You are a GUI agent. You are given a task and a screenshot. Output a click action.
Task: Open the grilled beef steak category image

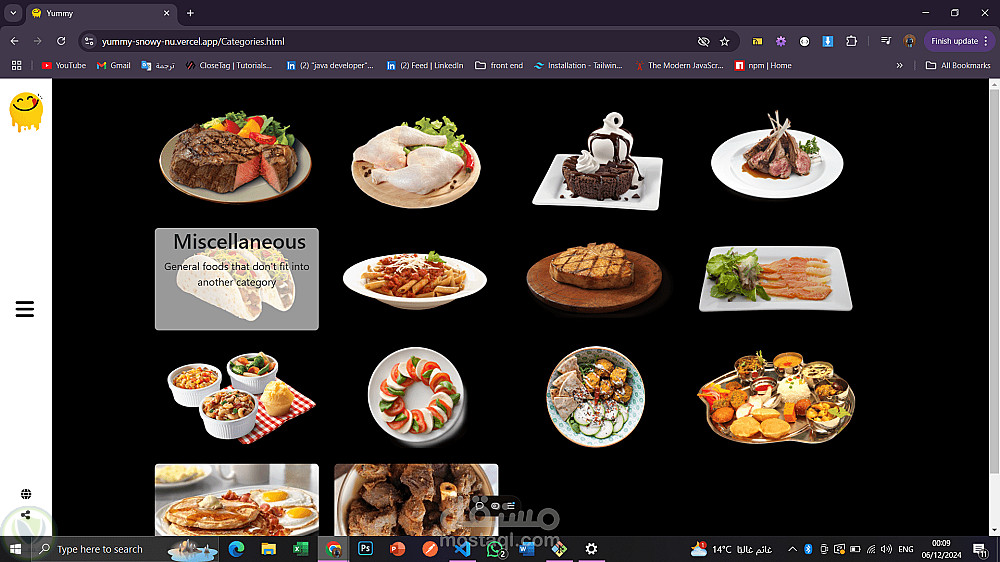pos(235,157)
